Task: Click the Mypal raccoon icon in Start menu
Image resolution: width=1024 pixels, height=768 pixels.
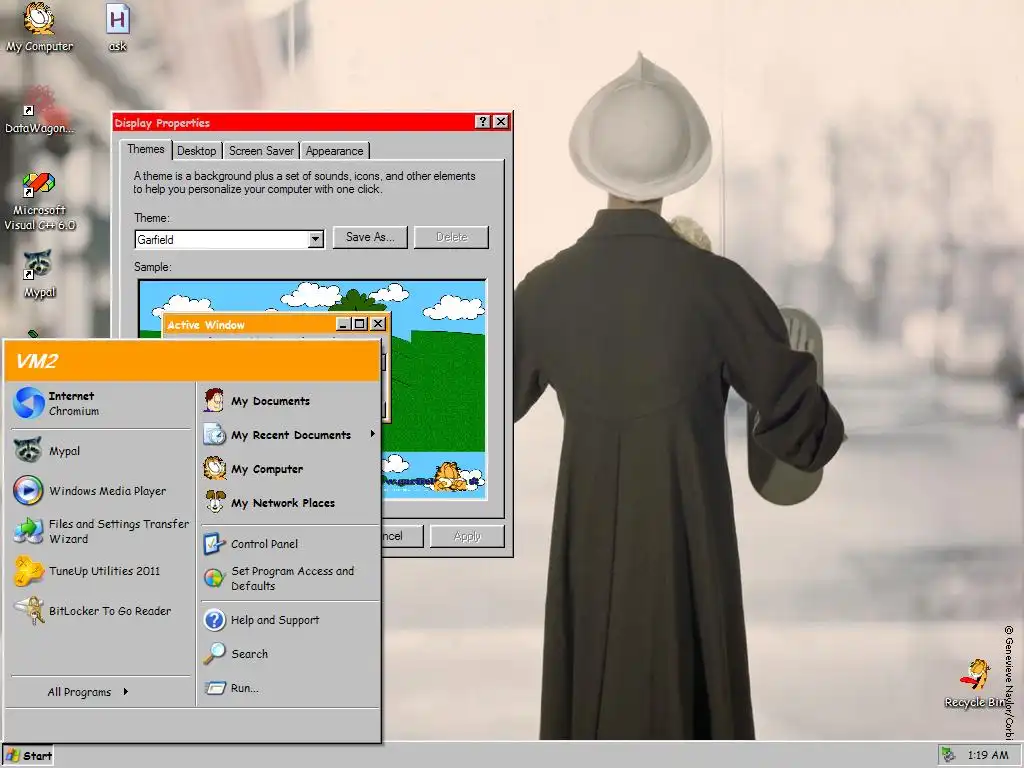Action: (x=28, y=450)
